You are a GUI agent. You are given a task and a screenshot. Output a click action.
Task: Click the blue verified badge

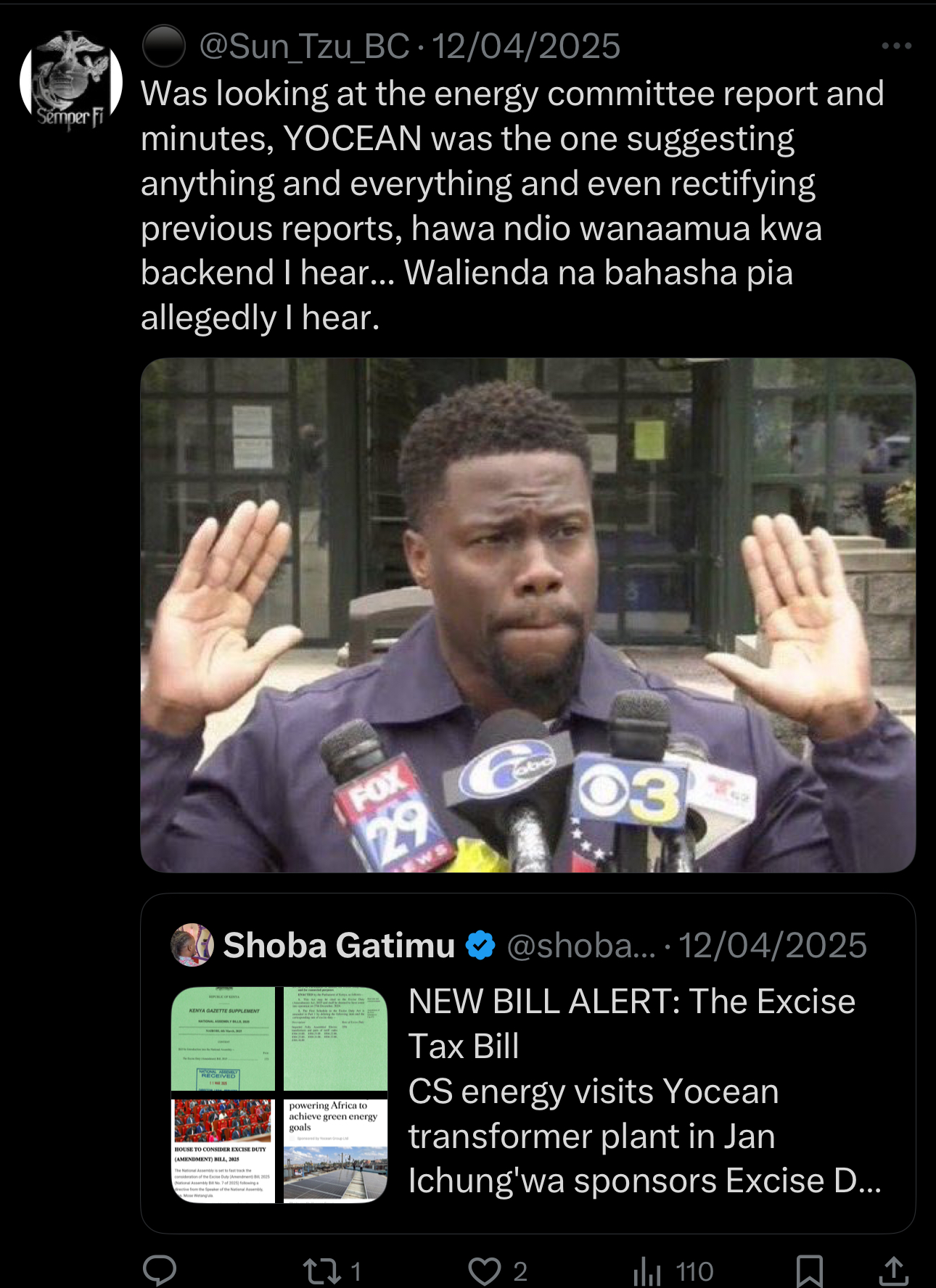(x=480, y=946)
